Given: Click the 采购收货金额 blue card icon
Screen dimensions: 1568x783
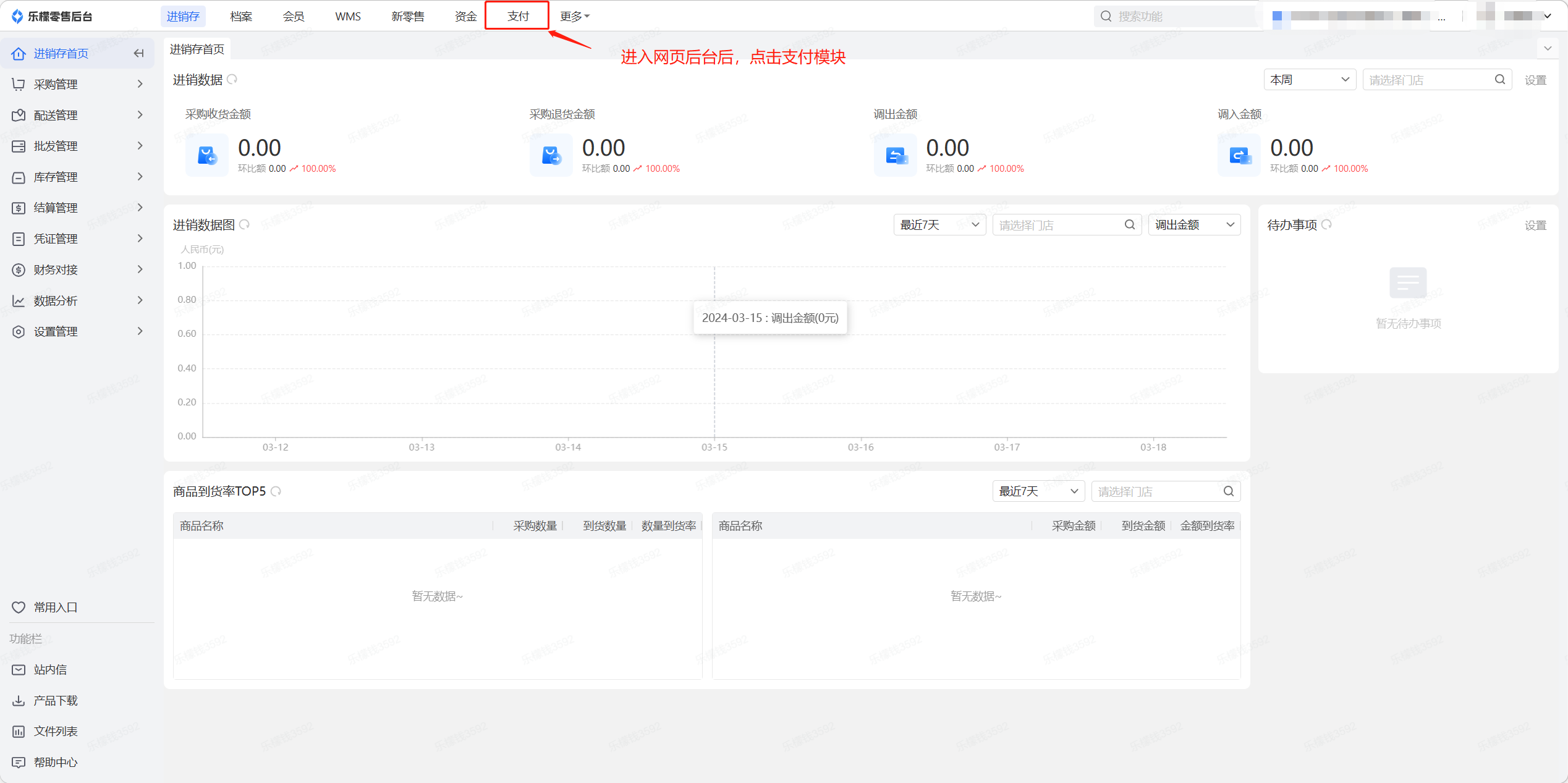Looking at the screenshot, I should (x=207, y=156).
